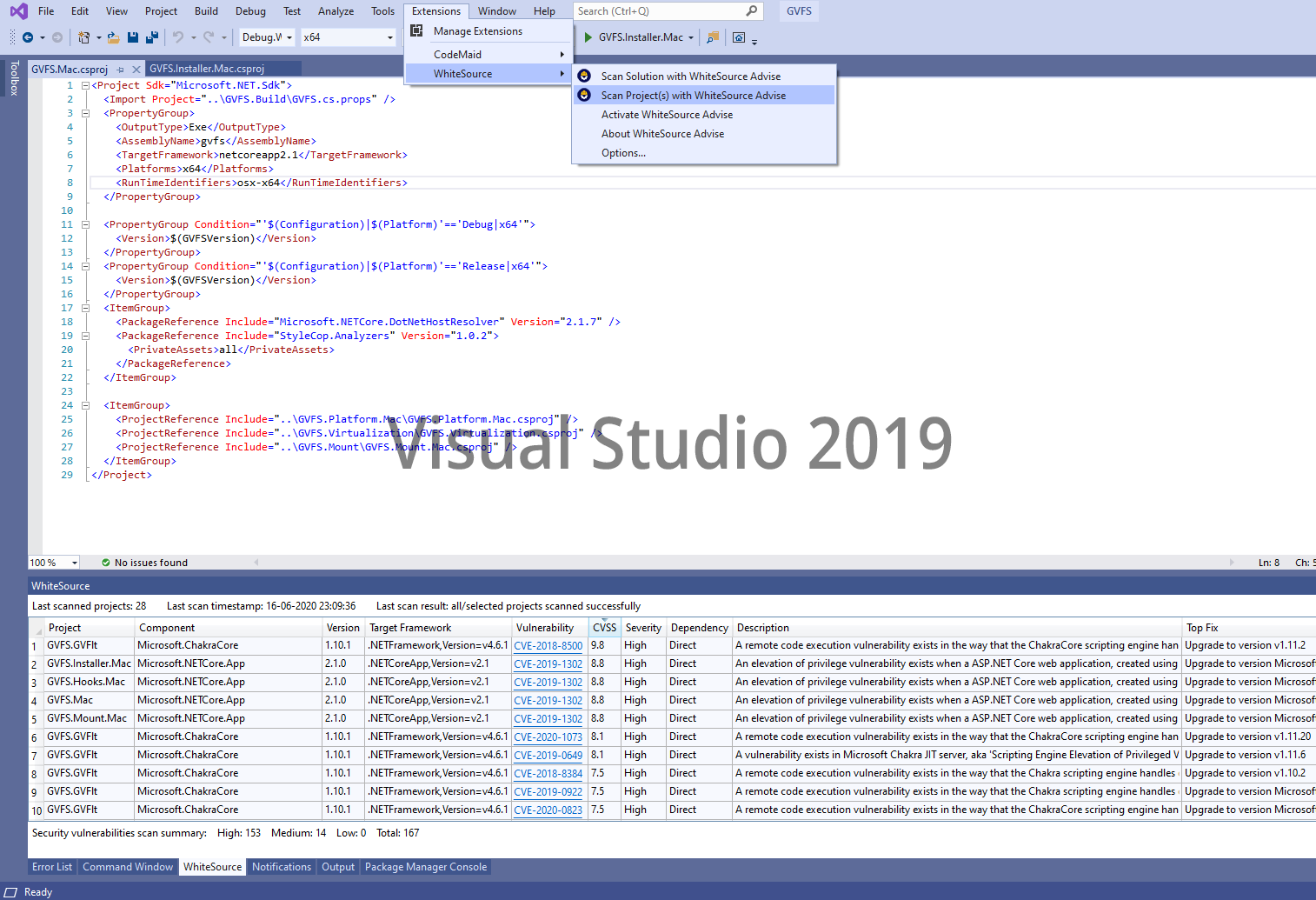
Task: Open the CVE-2020-0823 link
Action: (x=548, y=810)
